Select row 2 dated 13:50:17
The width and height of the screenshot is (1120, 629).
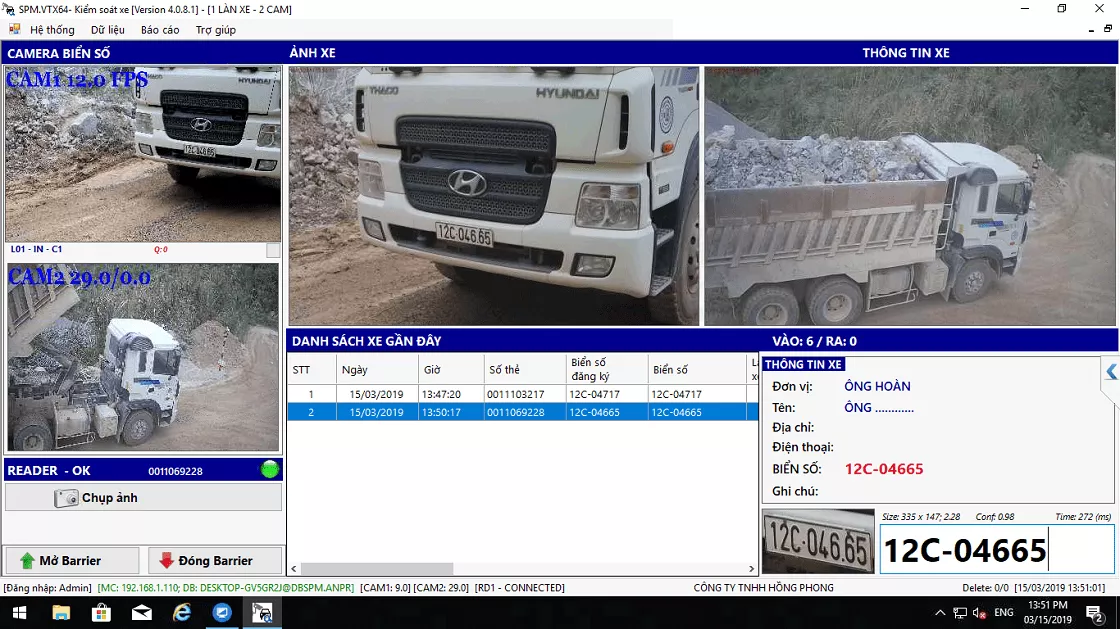point(522,412)
